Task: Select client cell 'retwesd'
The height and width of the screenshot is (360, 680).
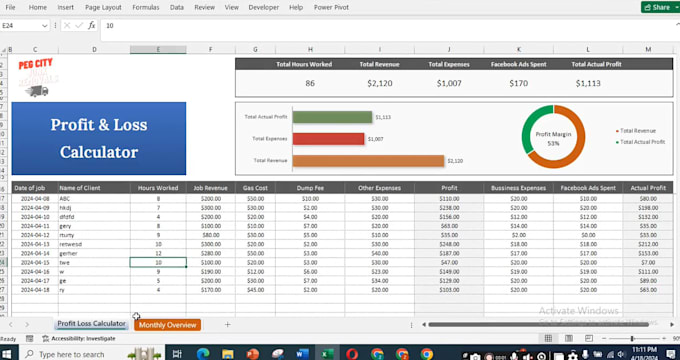Action: (94, 244)
